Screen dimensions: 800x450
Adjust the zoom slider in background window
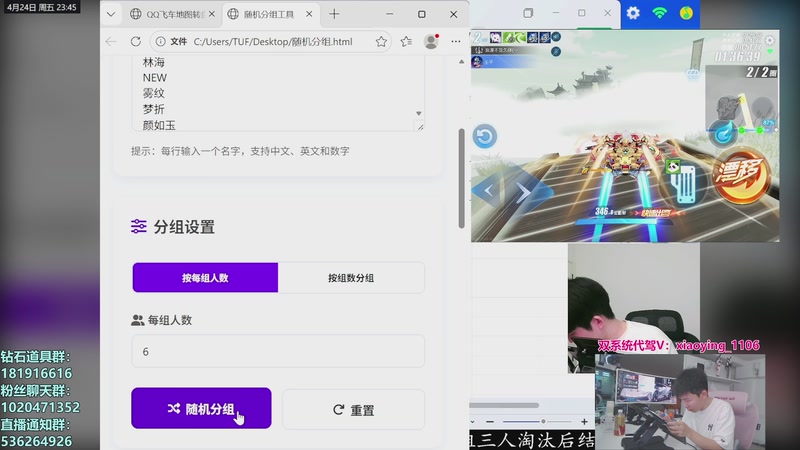[543, 421]
